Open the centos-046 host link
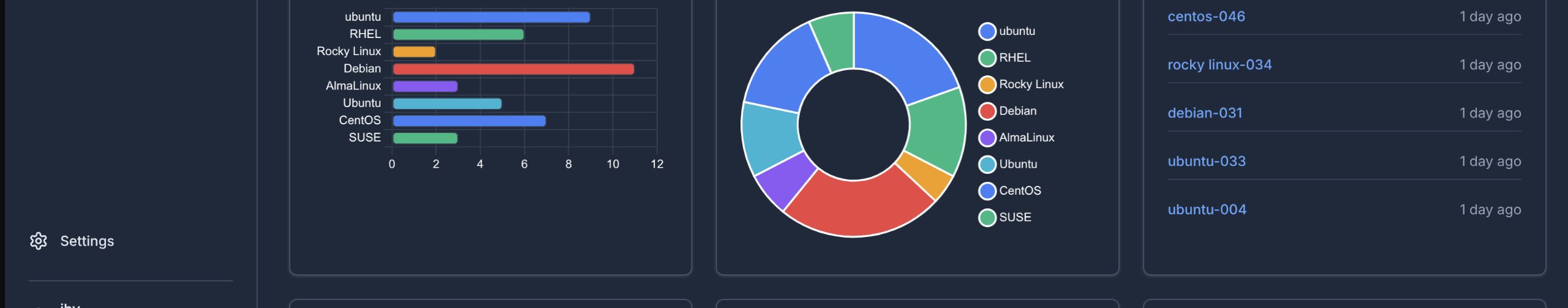1568x308 pixels. (x=1205, y=17)
